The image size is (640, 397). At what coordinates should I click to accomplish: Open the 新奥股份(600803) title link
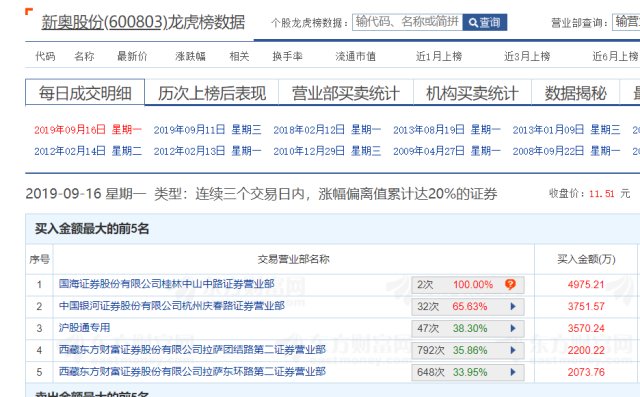(104, 22)
